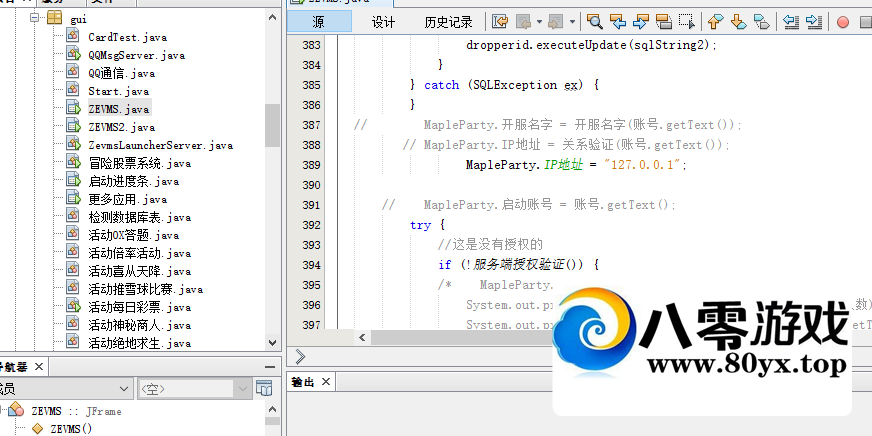872x436 pixels.
Task: Select ZevmsLauncherServer.java file
Action: pyautogui.click(x=160, y=145)
